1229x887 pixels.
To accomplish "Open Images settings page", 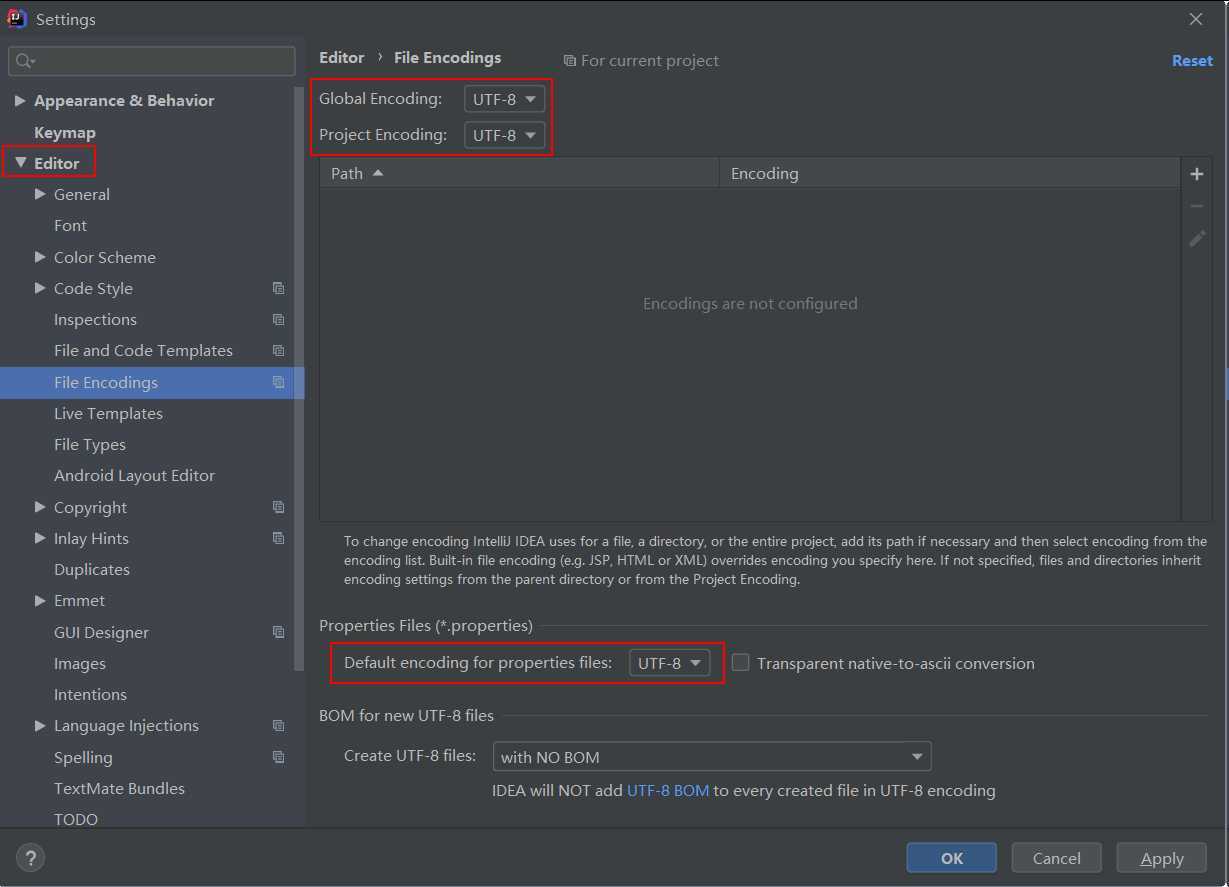I will point(80,664).
